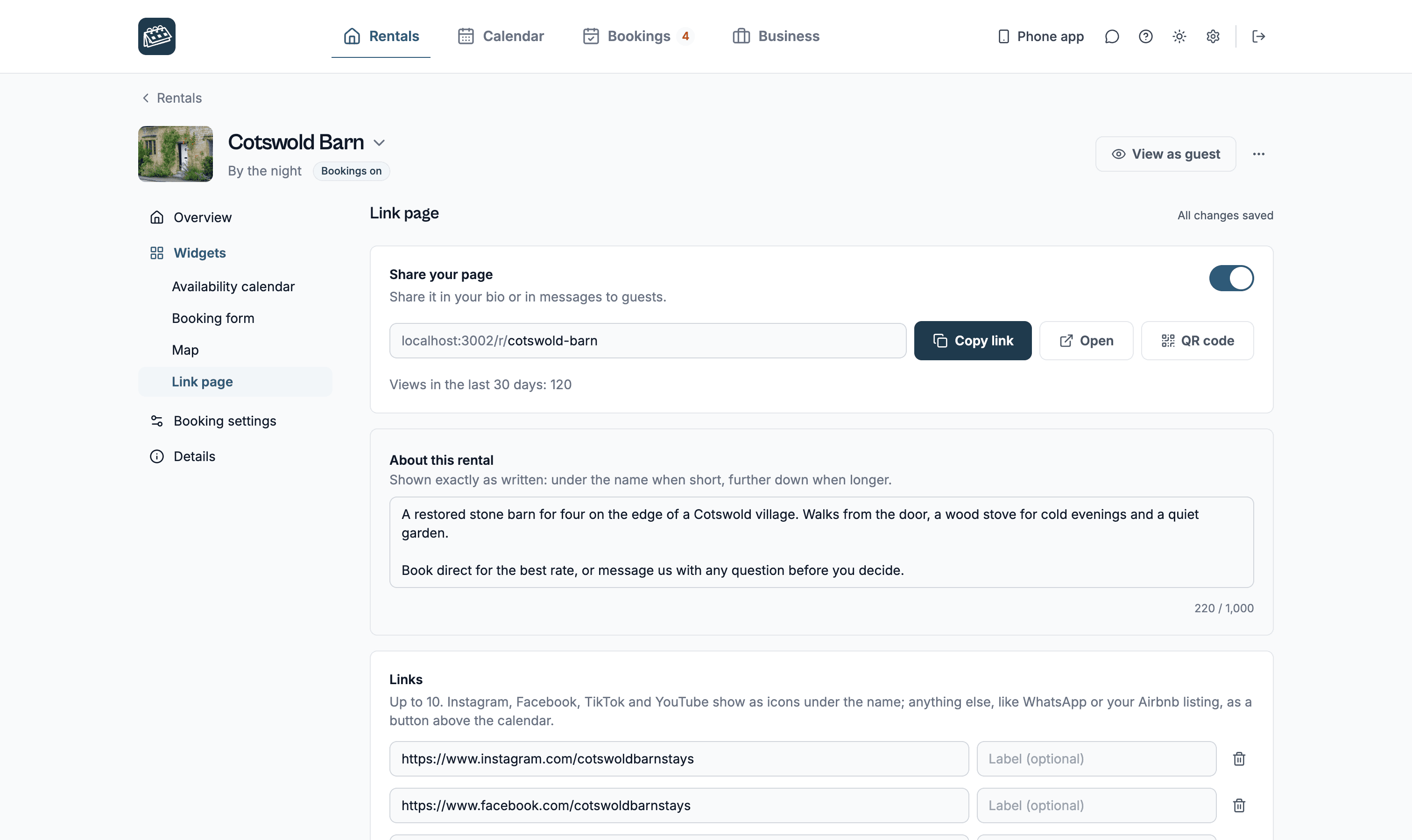The height and width of the screenshot is (840, 1412).
Task: Select Widgets in the sidebar
Action: (x=235, y=253)
